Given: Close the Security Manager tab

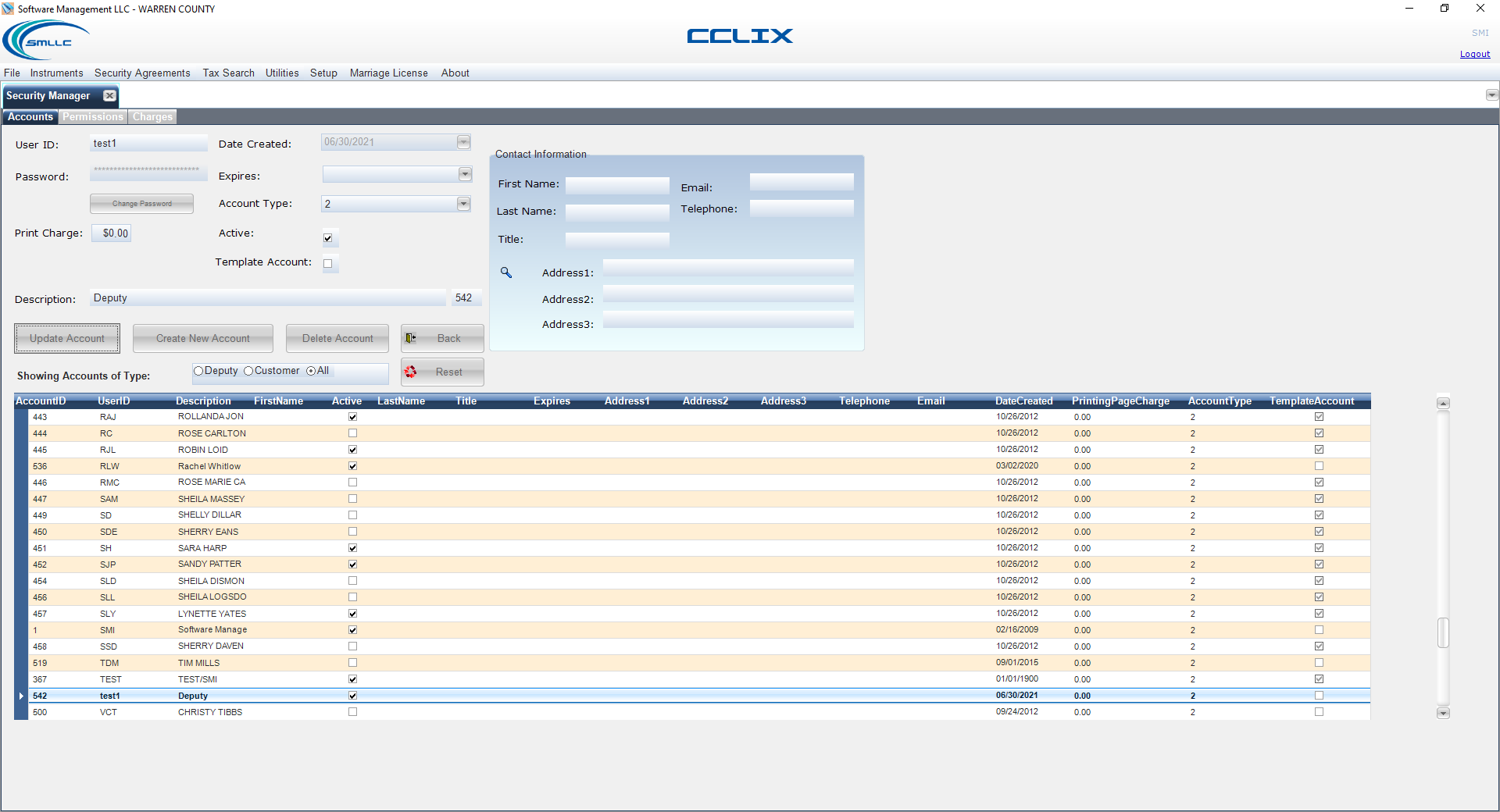Looking at the screenshot, I should (x=109, y=95).
